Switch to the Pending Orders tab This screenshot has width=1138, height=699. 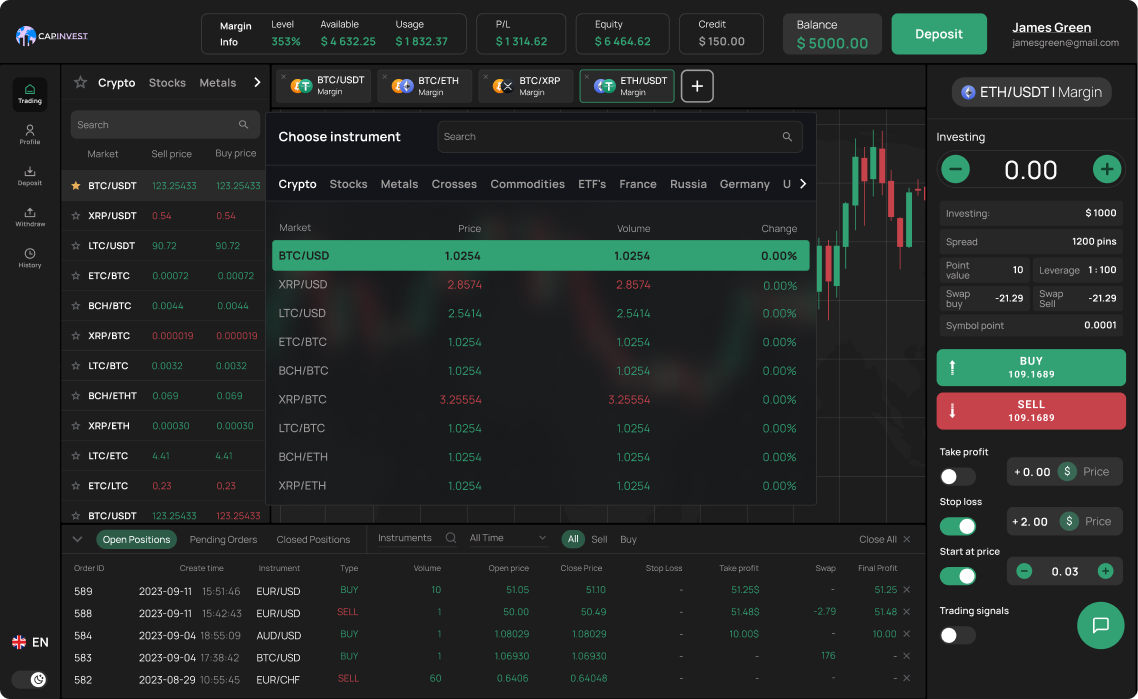[x=223, y=540]
